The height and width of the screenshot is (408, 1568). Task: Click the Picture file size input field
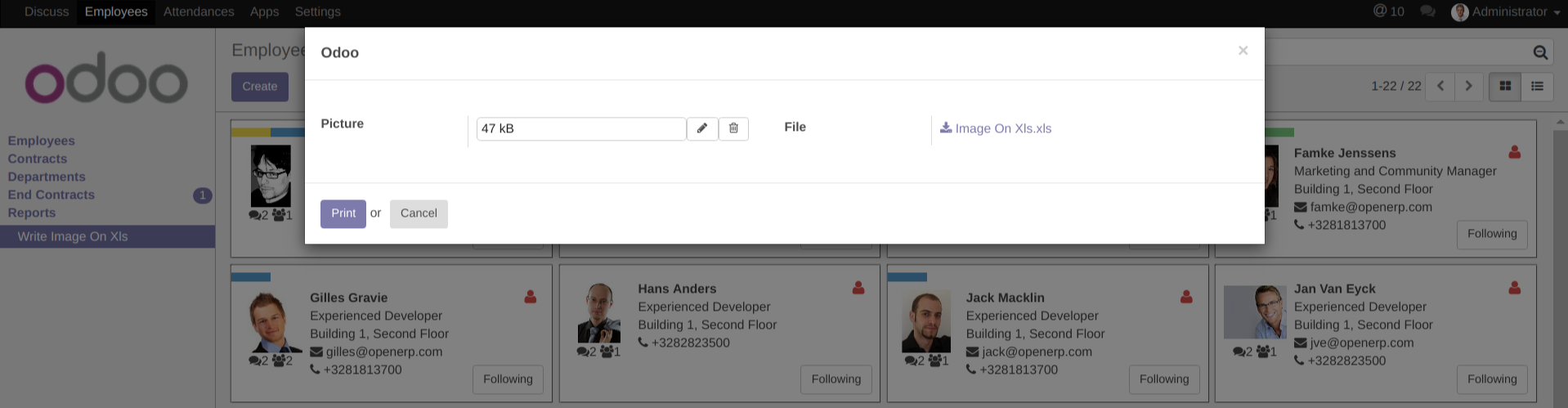click(x=580, y=128)
